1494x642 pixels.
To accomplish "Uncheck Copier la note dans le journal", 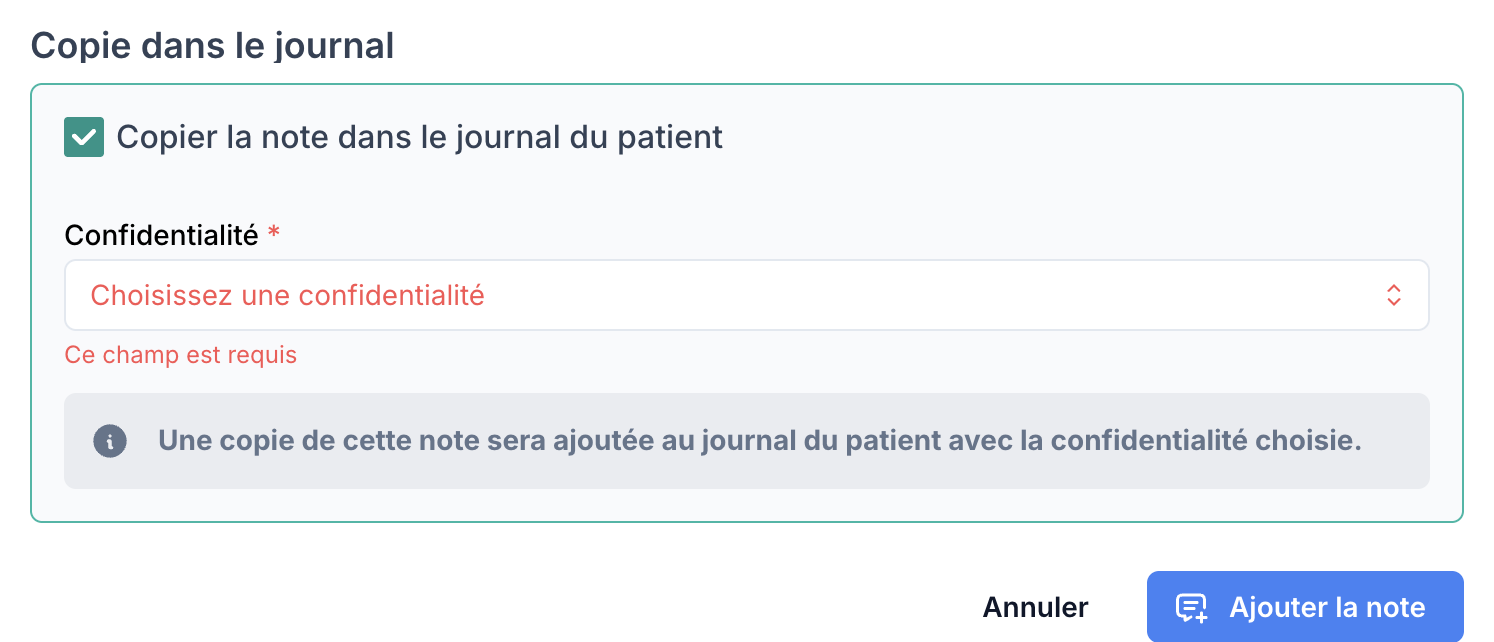I will tap(84, 137).
